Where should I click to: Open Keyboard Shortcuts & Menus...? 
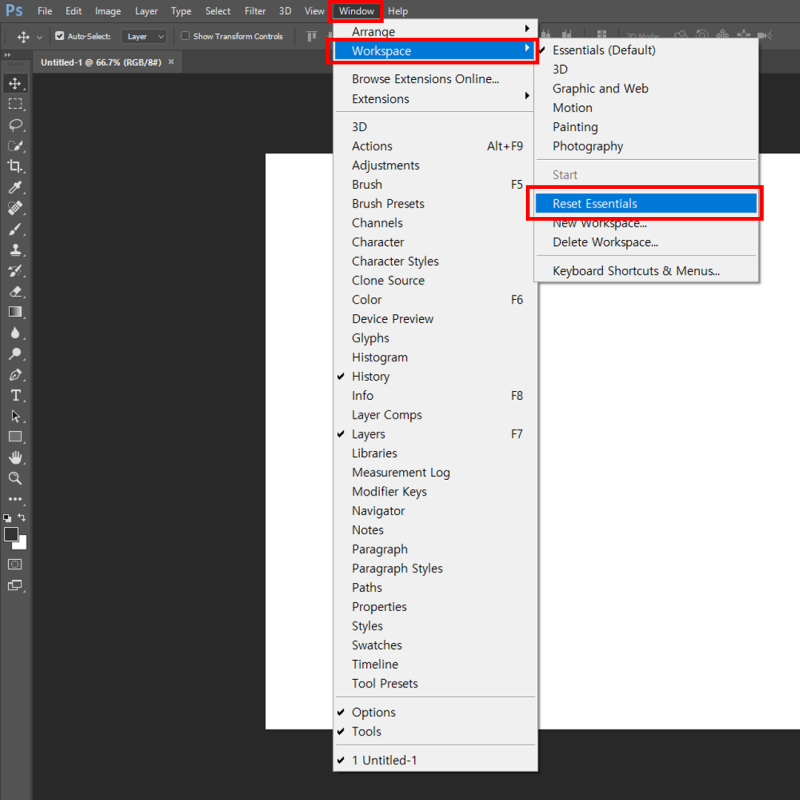(646, 271)
